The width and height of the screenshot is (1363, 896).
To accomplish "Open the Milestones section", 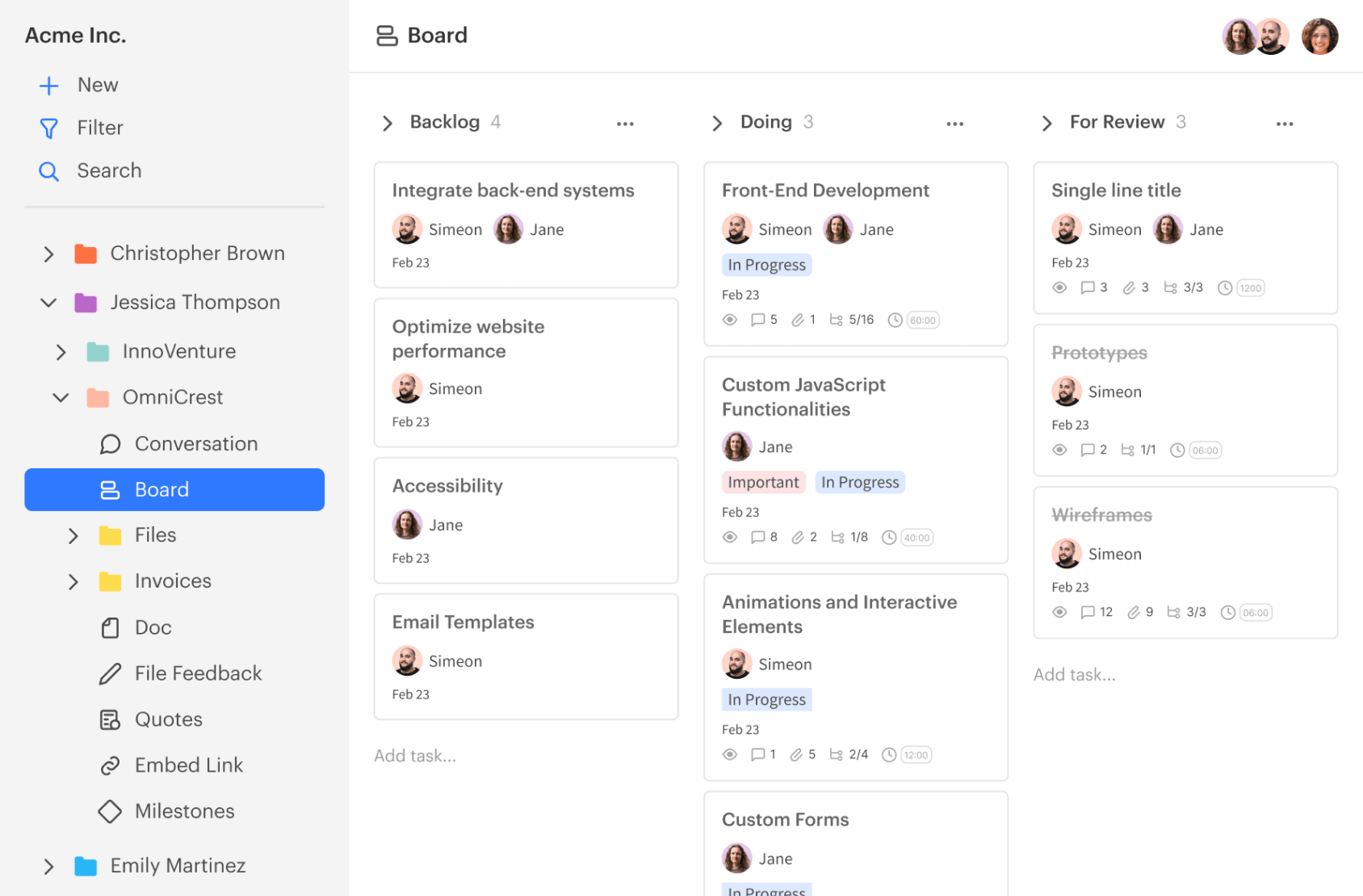I will click(x=184, y=810).
